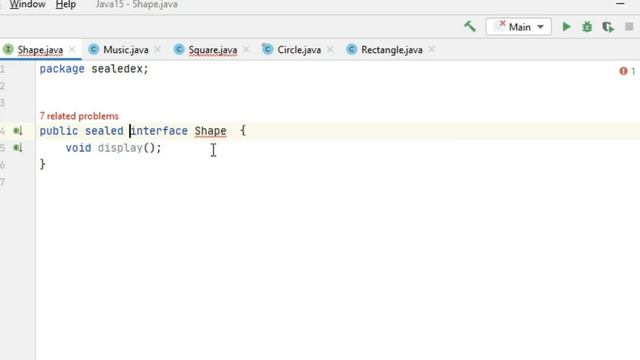The height and width of the screenshot is (360, 640).
Task: Click the implementations gutter icon on line 5
Action: [18, 147]
